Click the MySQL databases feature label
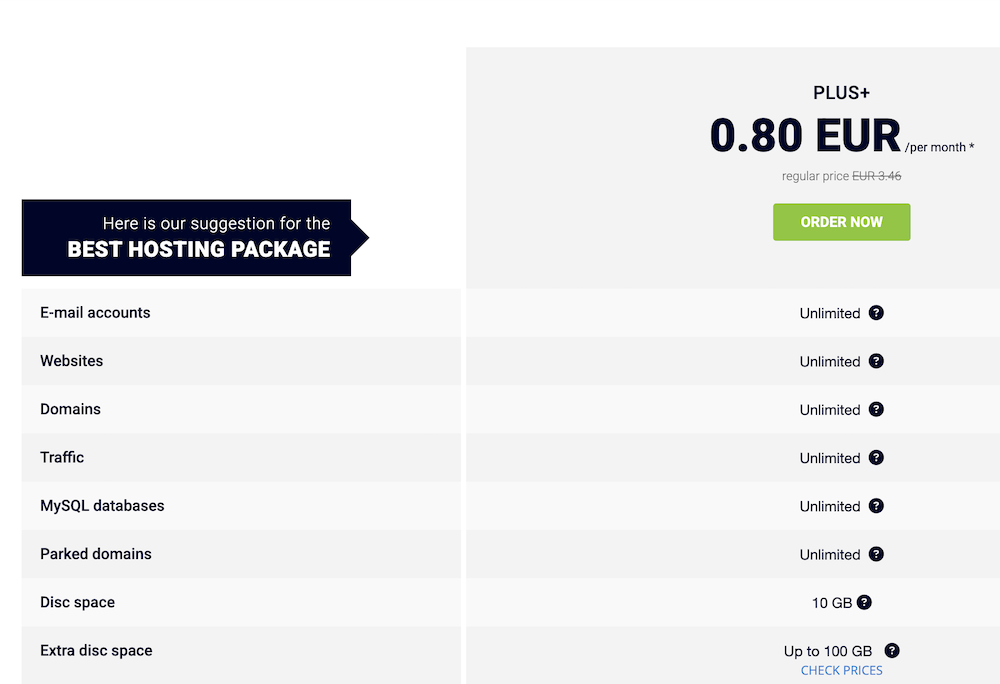 [101, 506]
